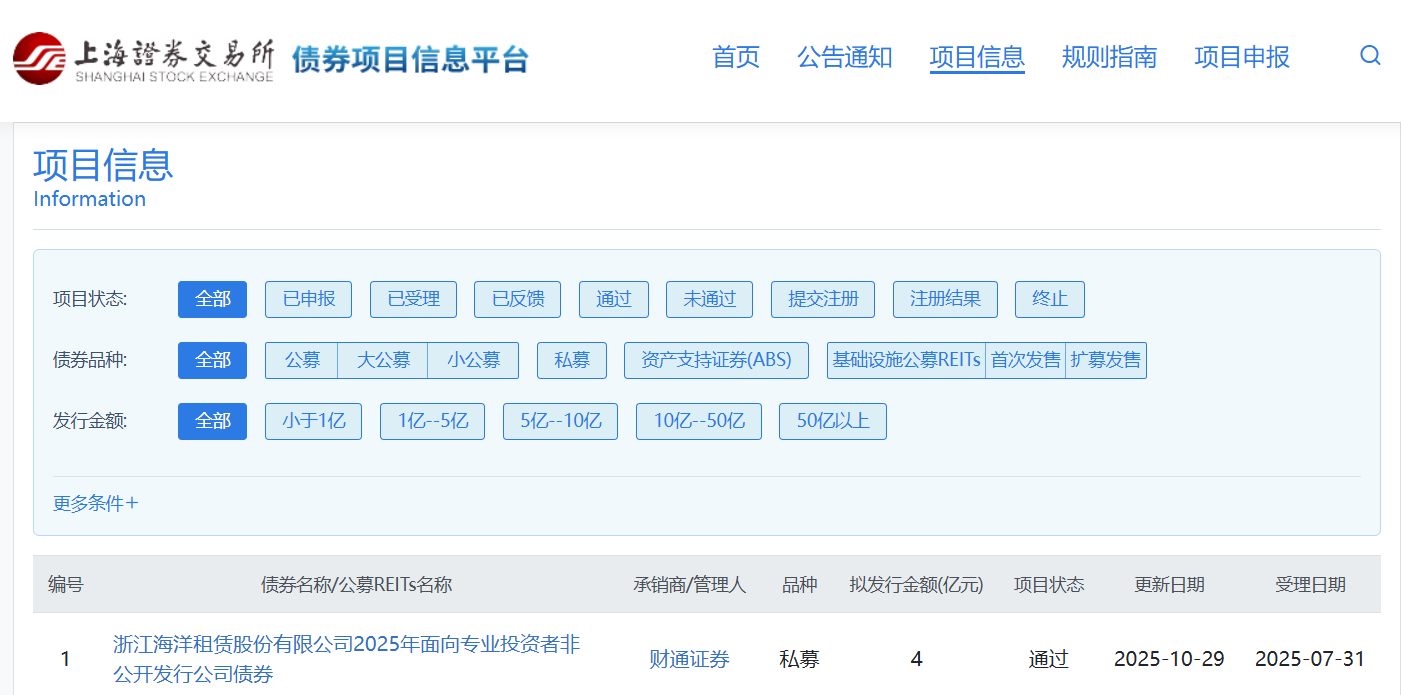Filter project status by 提交注册

pos(822,299)
